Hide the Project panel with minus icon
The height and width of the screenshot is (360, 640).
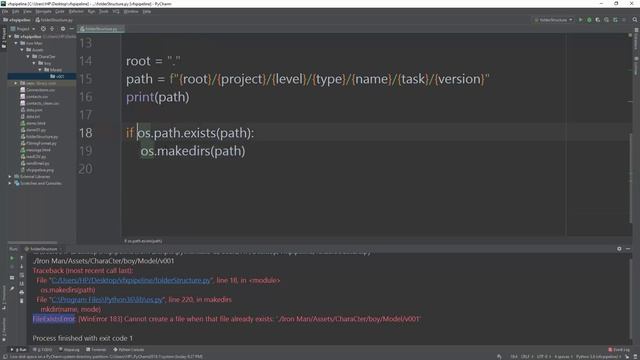pyautogui.click(x=71, y=29)
